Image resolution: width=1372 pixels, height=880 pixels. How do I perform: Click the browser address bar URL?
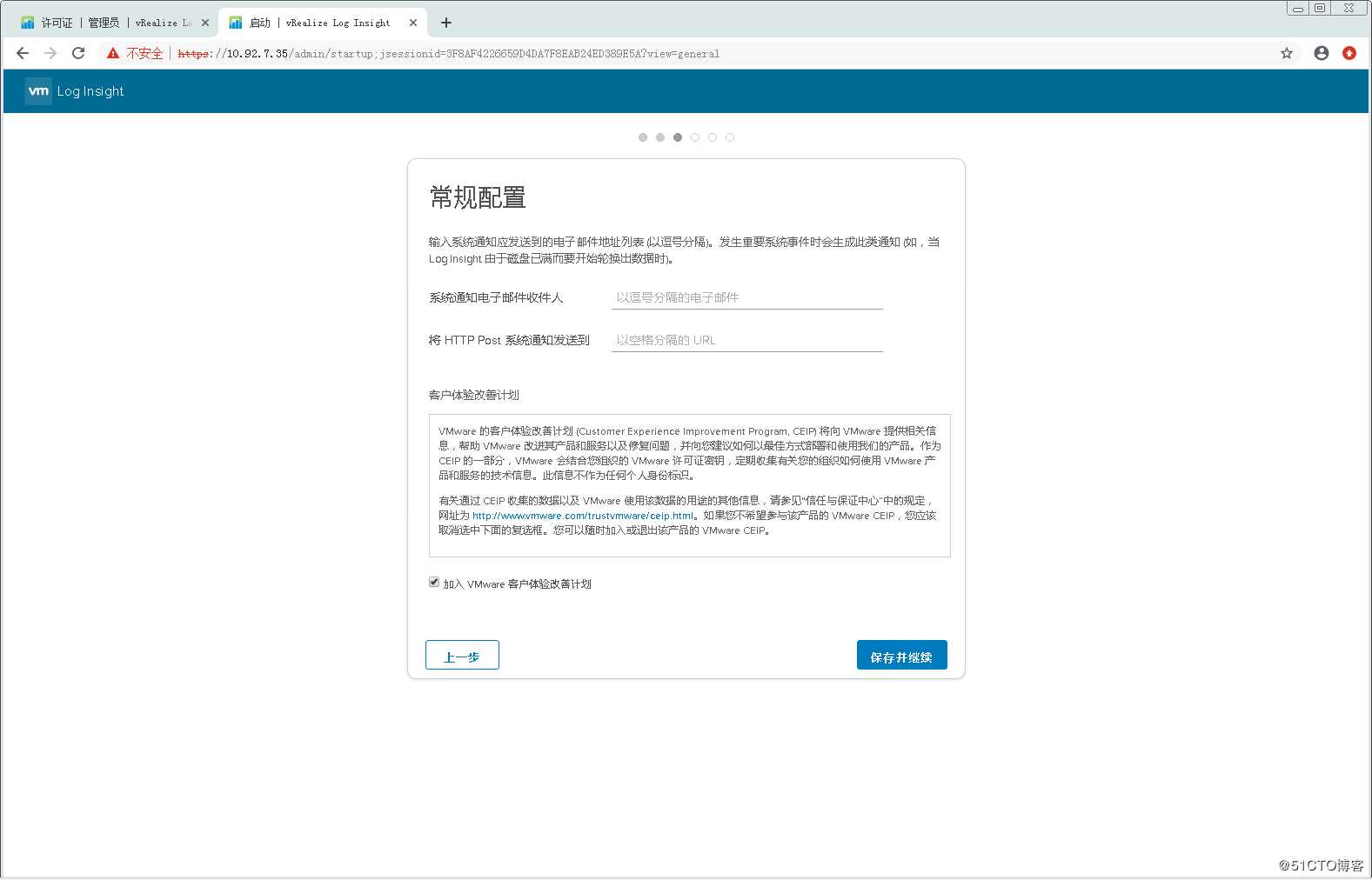[448, 54]
